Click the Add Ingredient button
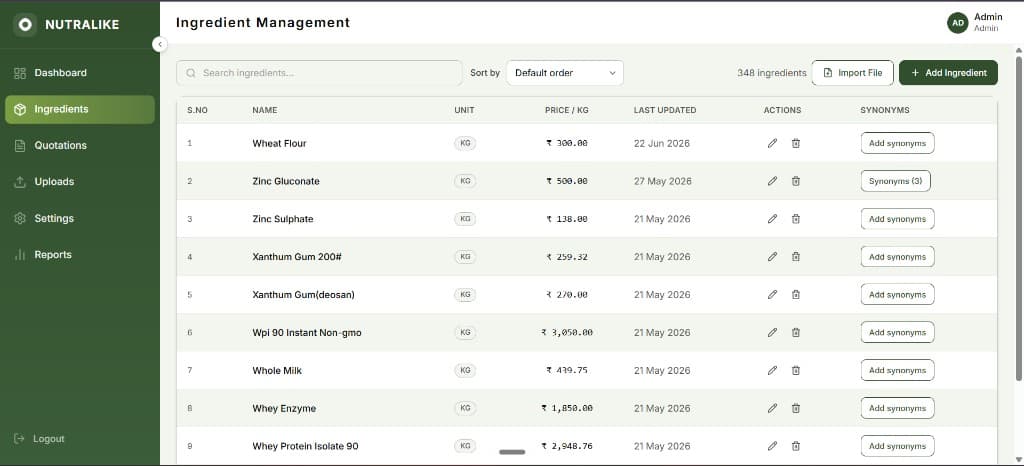The image size is (1024, 466). 948,72
